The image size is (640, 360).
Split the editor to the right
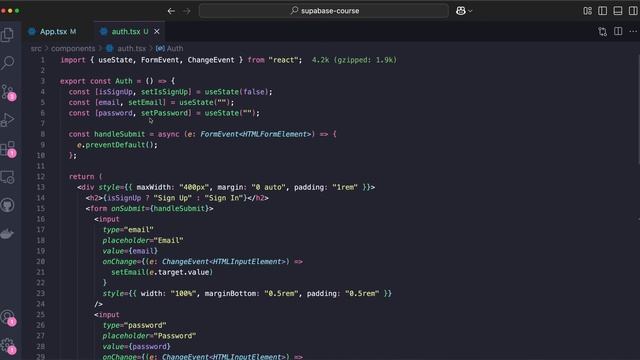[x=618, y=31]
